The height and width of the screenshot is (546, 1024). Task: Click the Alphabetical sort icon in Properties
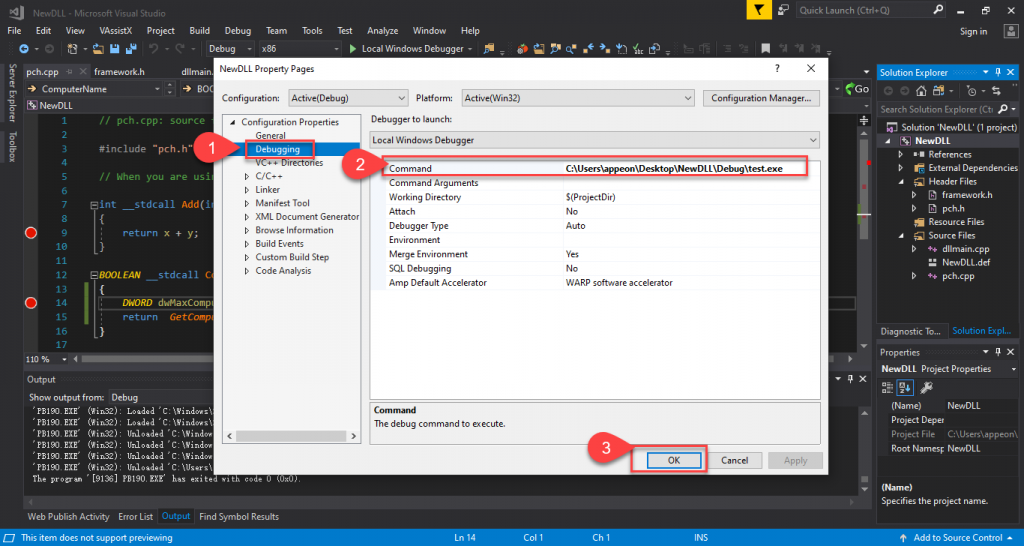906,388
